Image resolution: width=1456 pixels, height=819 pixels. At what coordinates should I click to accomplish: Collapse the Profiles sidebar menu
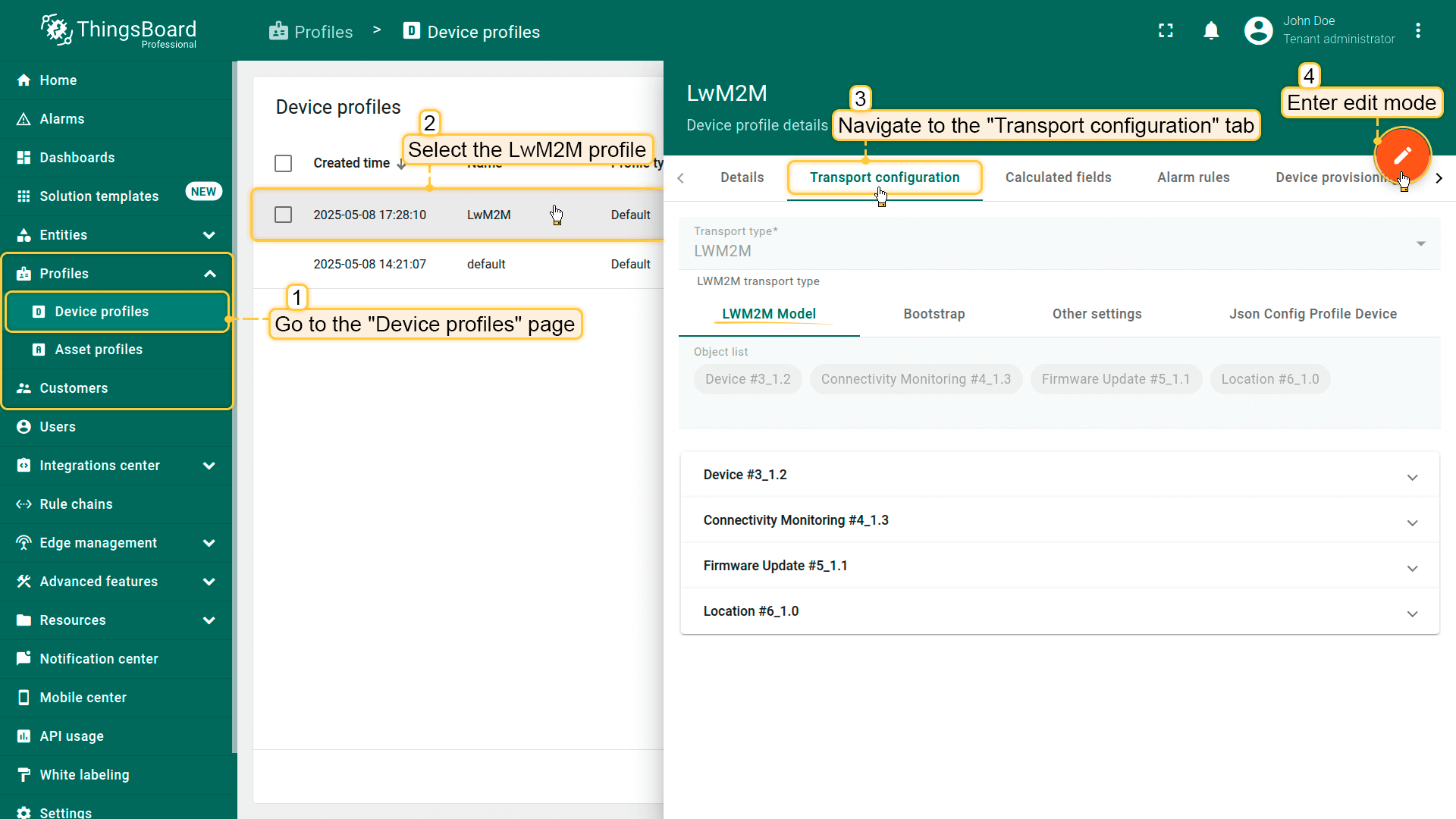(x=209, y=274)
